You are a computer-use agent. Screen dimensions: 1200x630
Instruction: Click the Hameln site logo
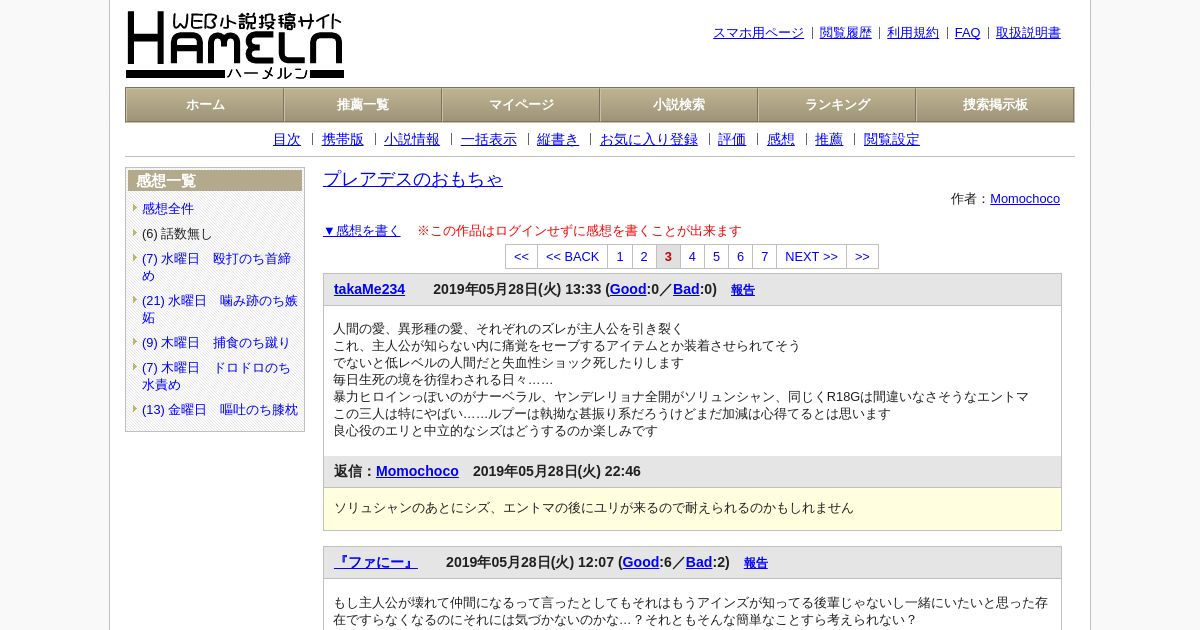point(235,45)
